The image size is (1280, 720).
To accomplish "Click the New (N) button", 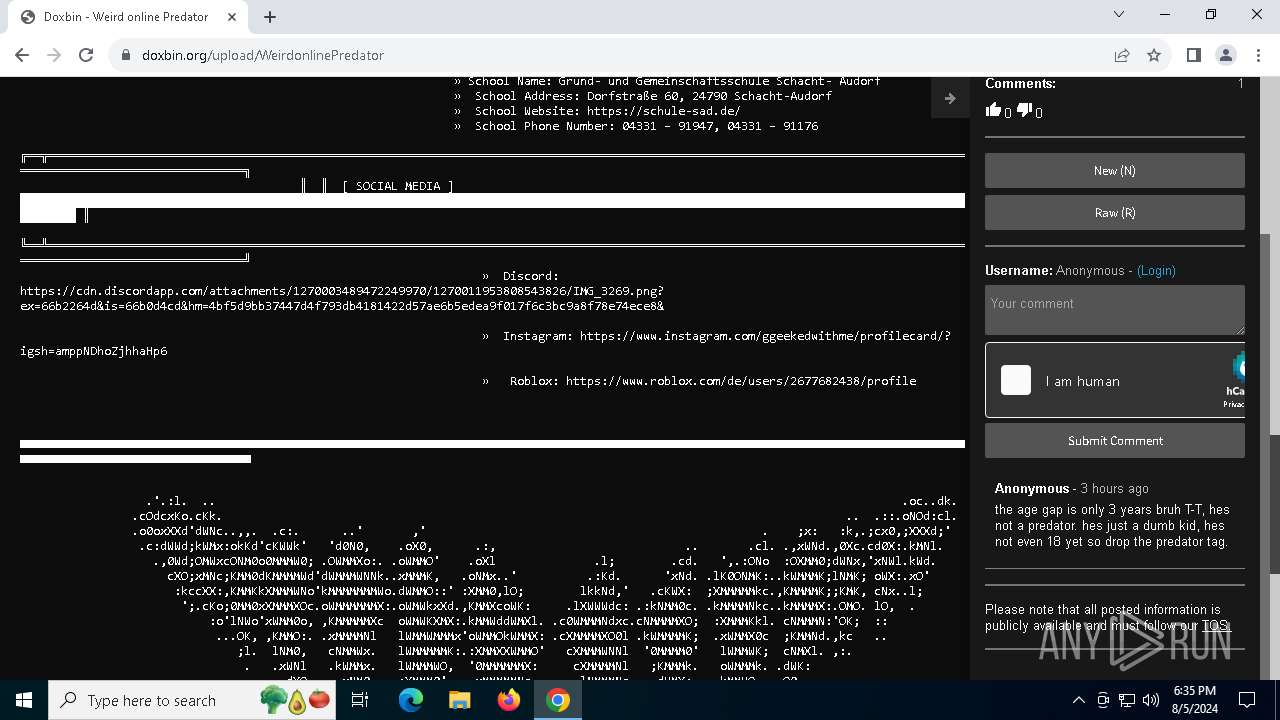I will click(x=1115, y=171).
